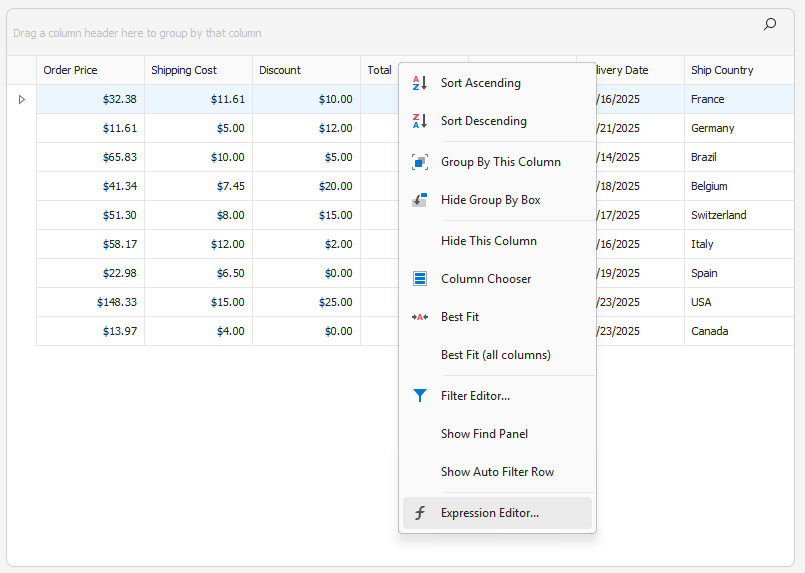Select the $7.45 shipping cost cell
This screenshot has width=805, height=573.
tap(198, 186)
